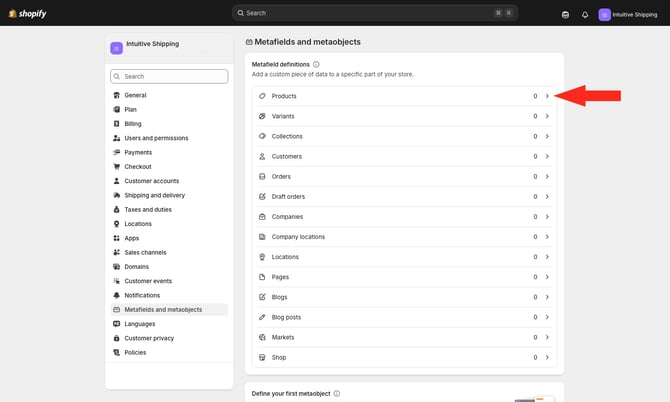The width and height of the screenshot is (670, 402).
Task: Click the Intuitive Shipping store icon in the sidebar
Action: (116, 48)
